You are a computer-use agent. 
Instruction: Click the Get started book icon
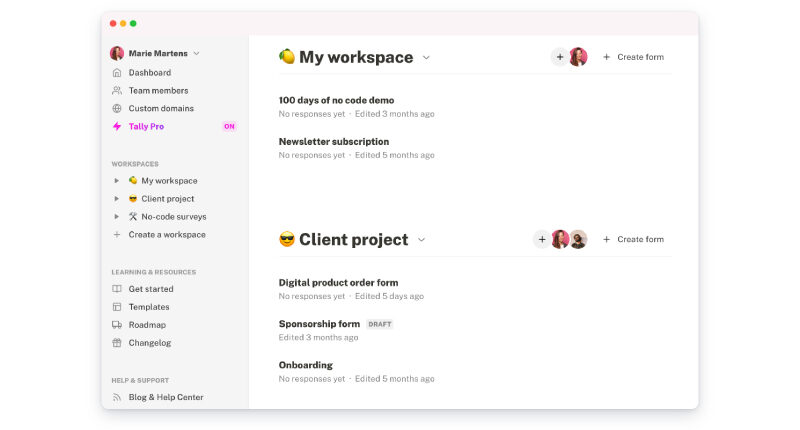pos(117,289)
